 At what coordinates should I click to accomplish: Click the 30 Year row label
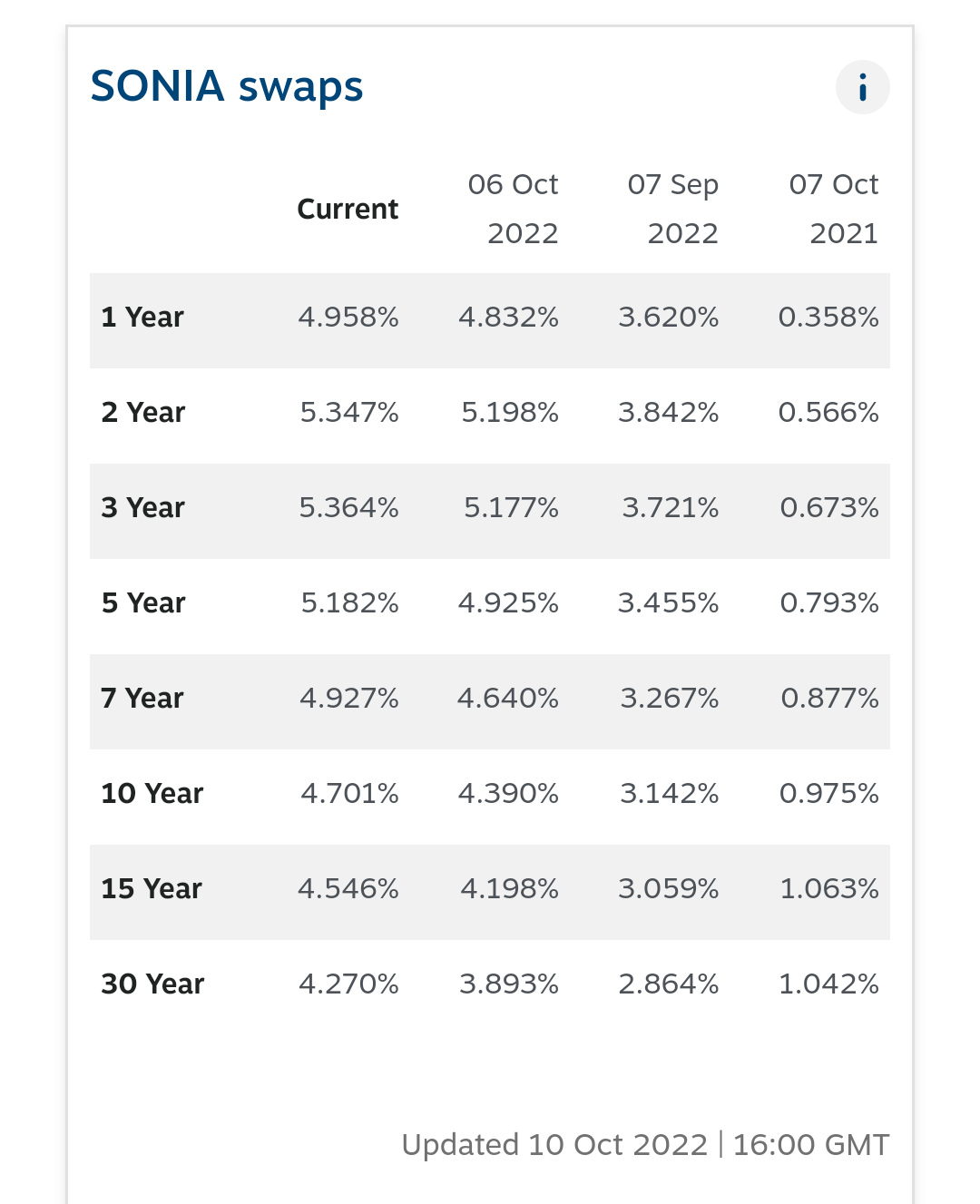click(152, 984)
